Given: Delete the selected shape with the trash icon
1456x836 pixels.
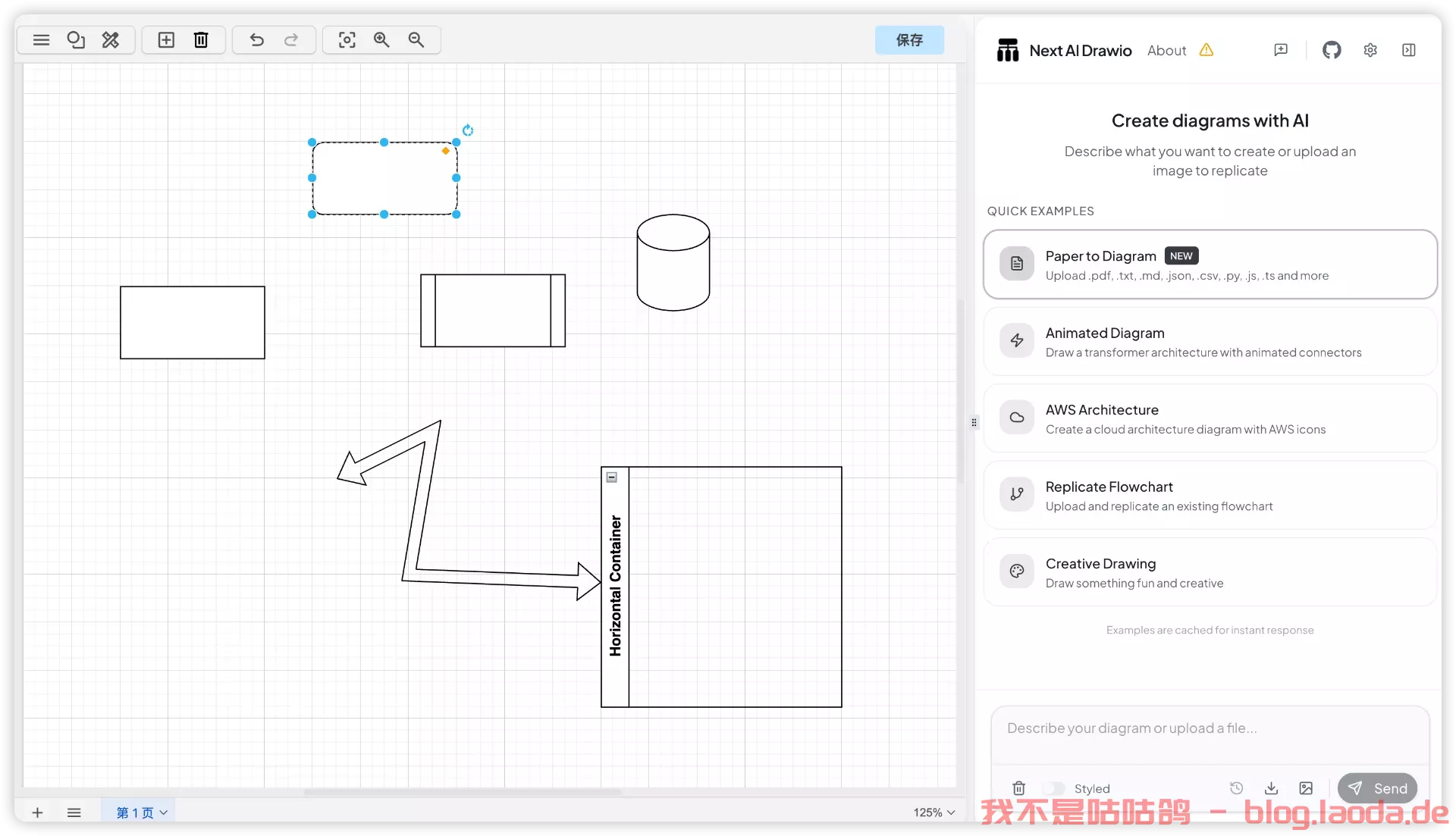Looking at the screenshot, I should [x=201, y=40].
